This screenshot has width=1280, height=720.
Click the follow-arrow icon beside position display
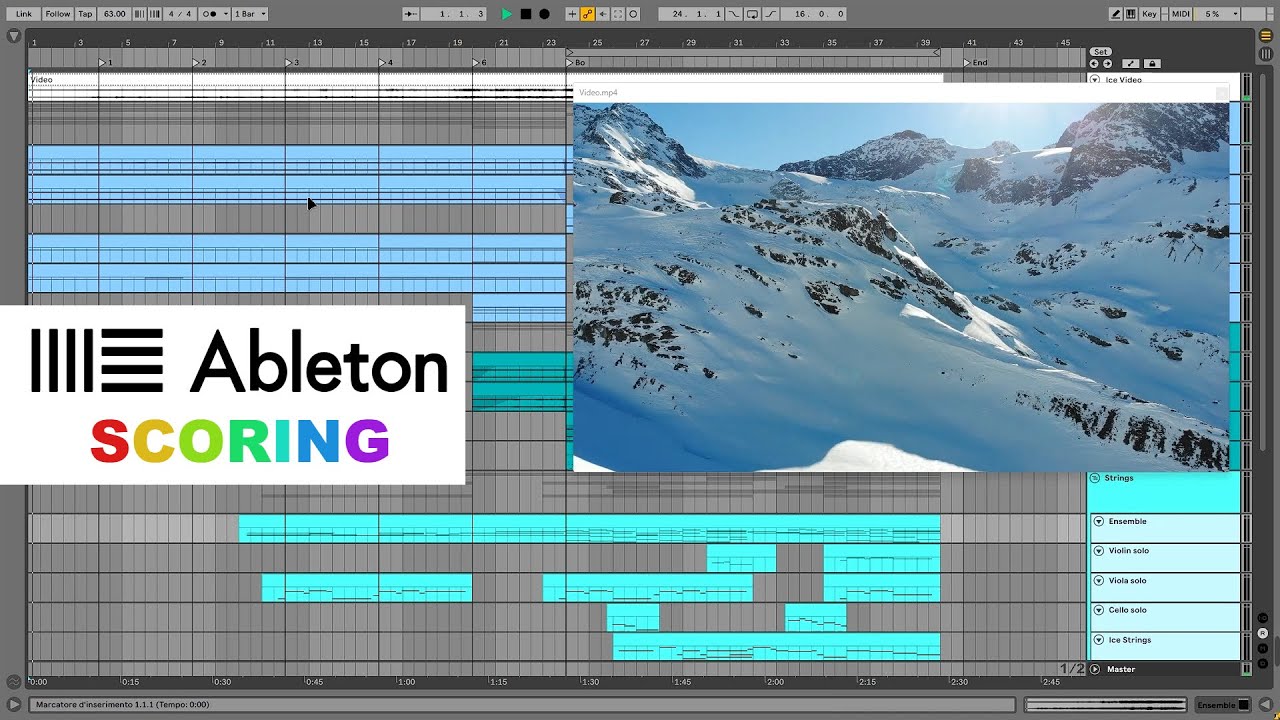411,14
